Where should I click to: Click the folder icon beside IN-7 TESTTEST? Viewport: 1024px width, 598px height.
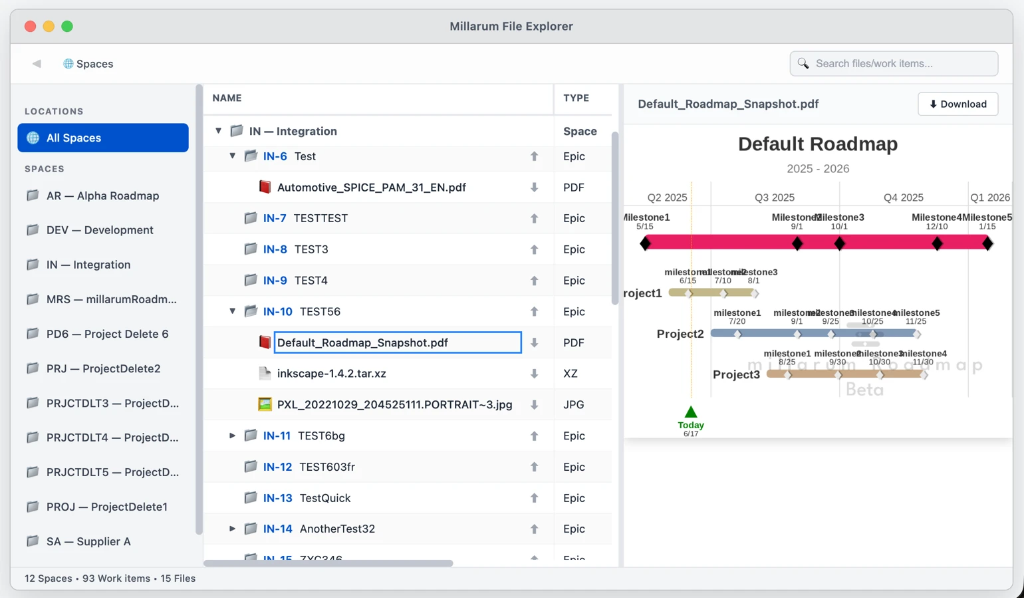point(250,217)
